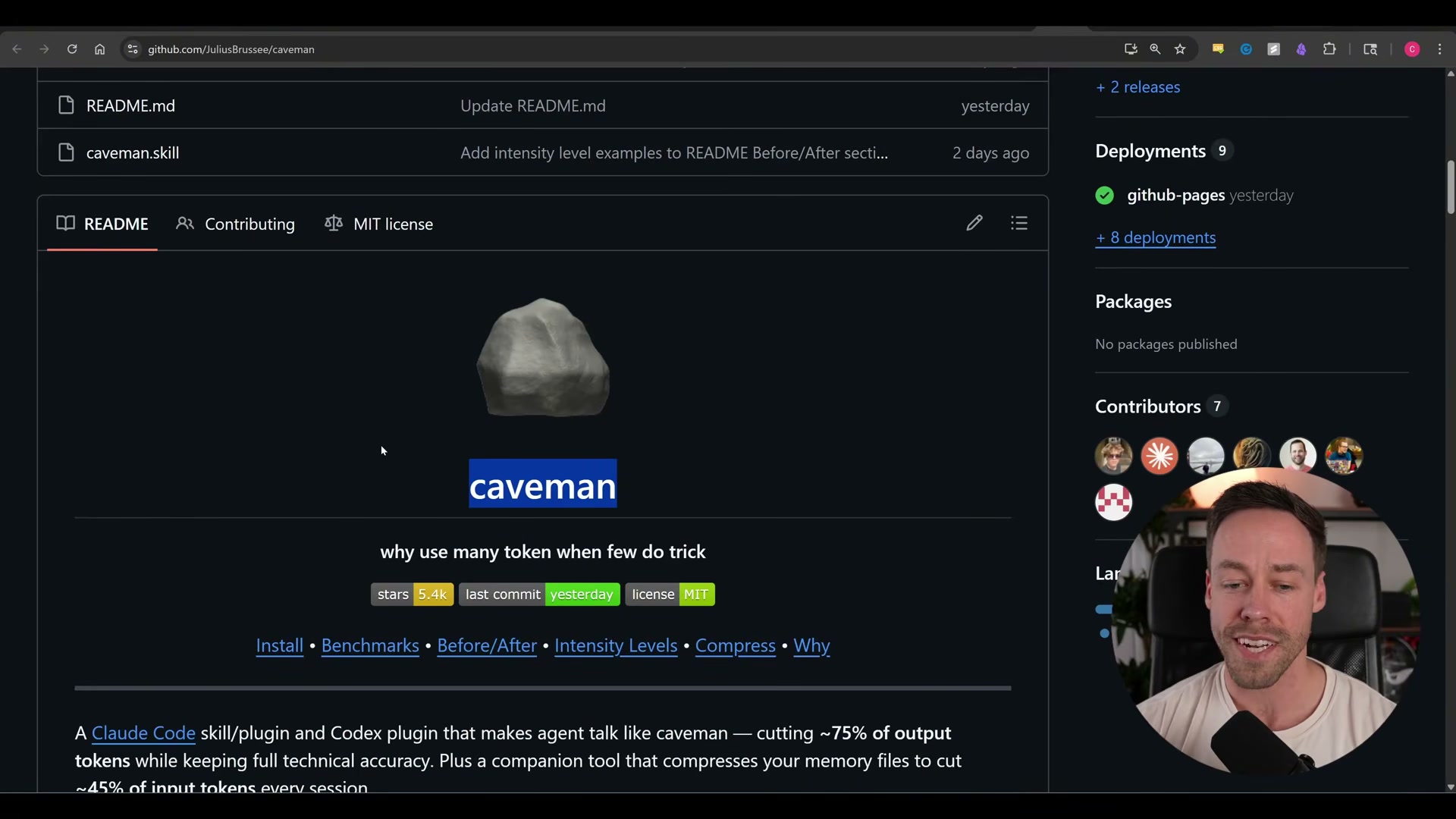This screenshot has width=1456, height=819.
Task: Open the Claude Code link
Action: 143,733
